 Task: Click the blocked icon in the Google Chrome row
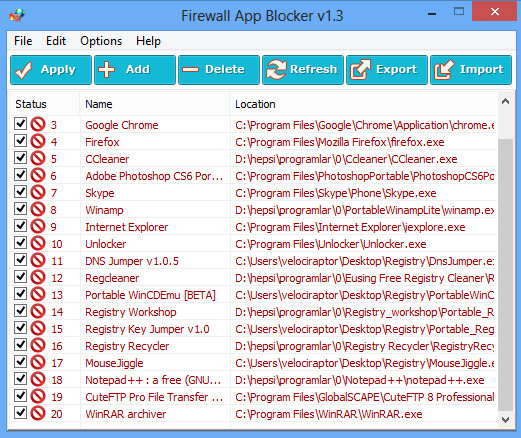click(38, 125)
